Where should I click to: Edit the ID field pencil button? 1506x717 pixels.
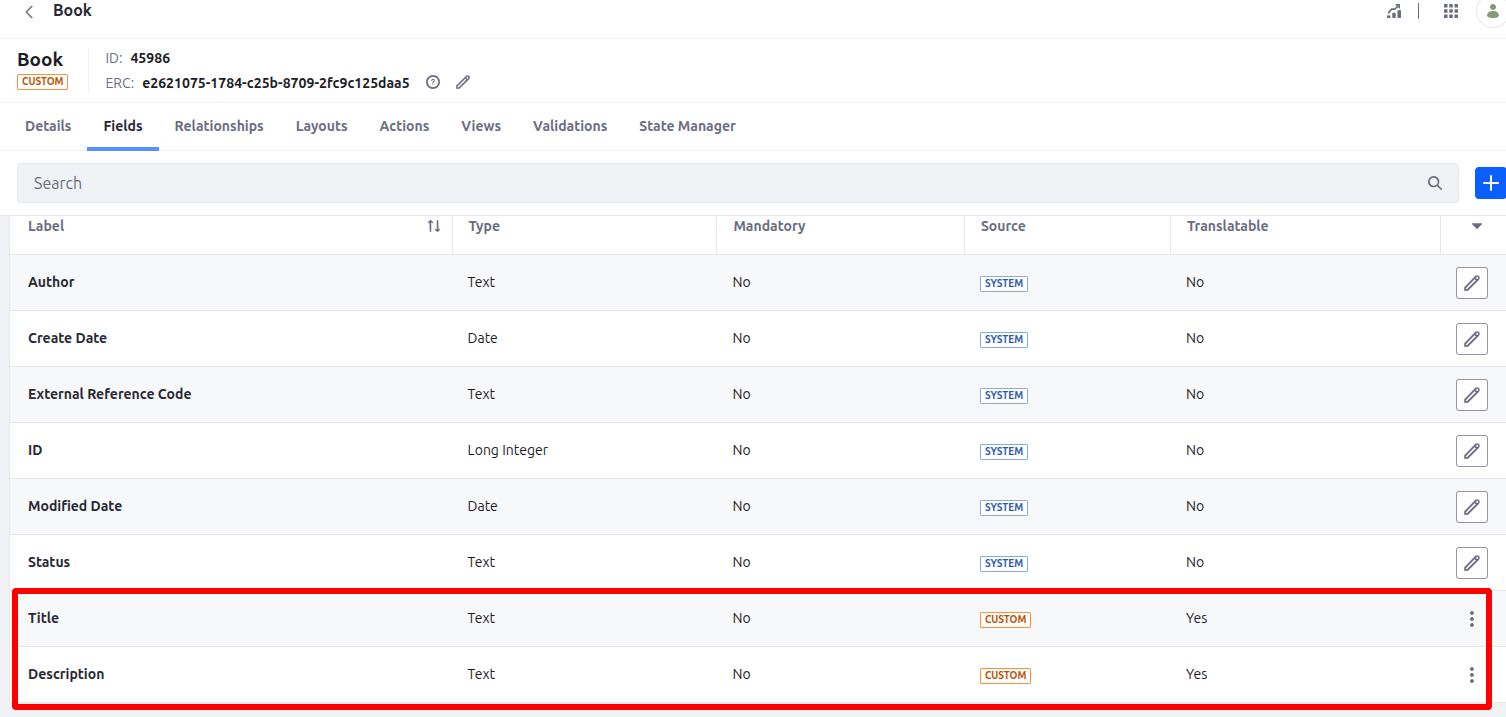point(1471,451)
